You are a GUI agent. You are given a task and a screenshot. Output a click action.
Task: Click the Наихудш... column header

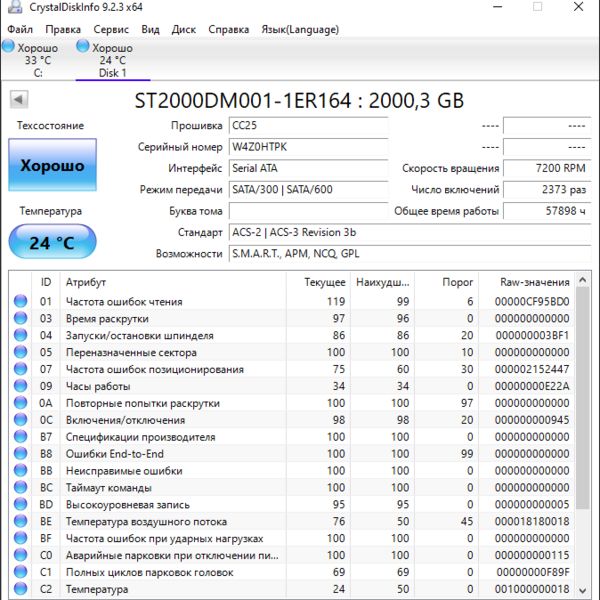pyautogui.click(x=382, y=282)
